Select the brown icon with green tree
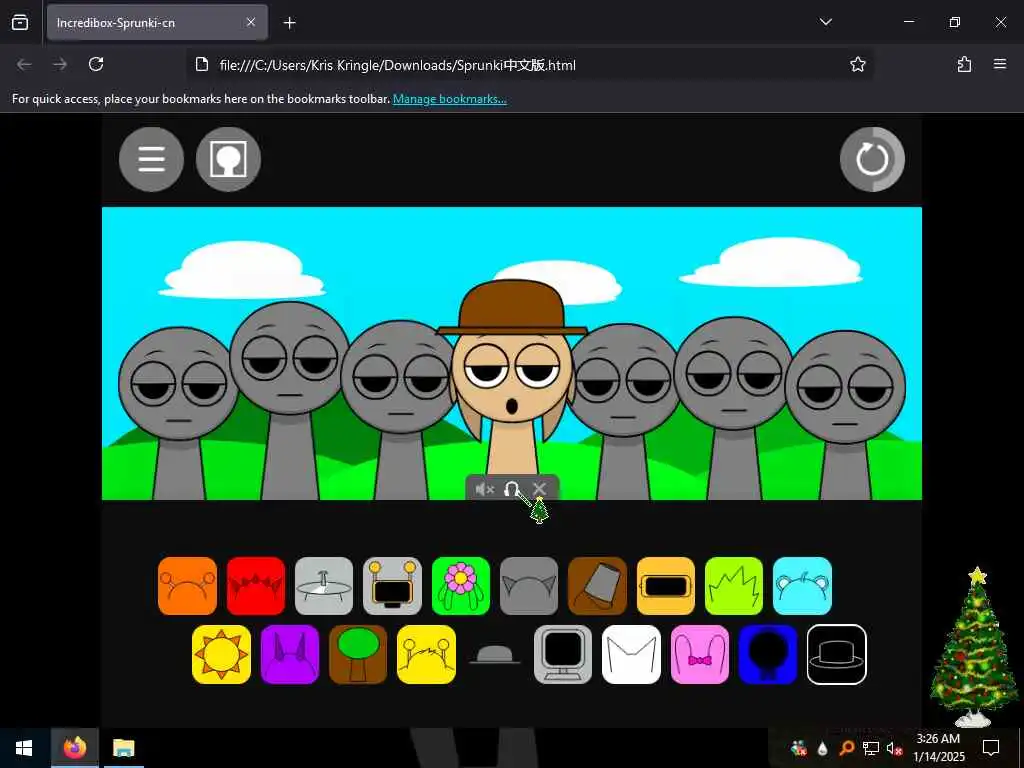 [358, 654]
